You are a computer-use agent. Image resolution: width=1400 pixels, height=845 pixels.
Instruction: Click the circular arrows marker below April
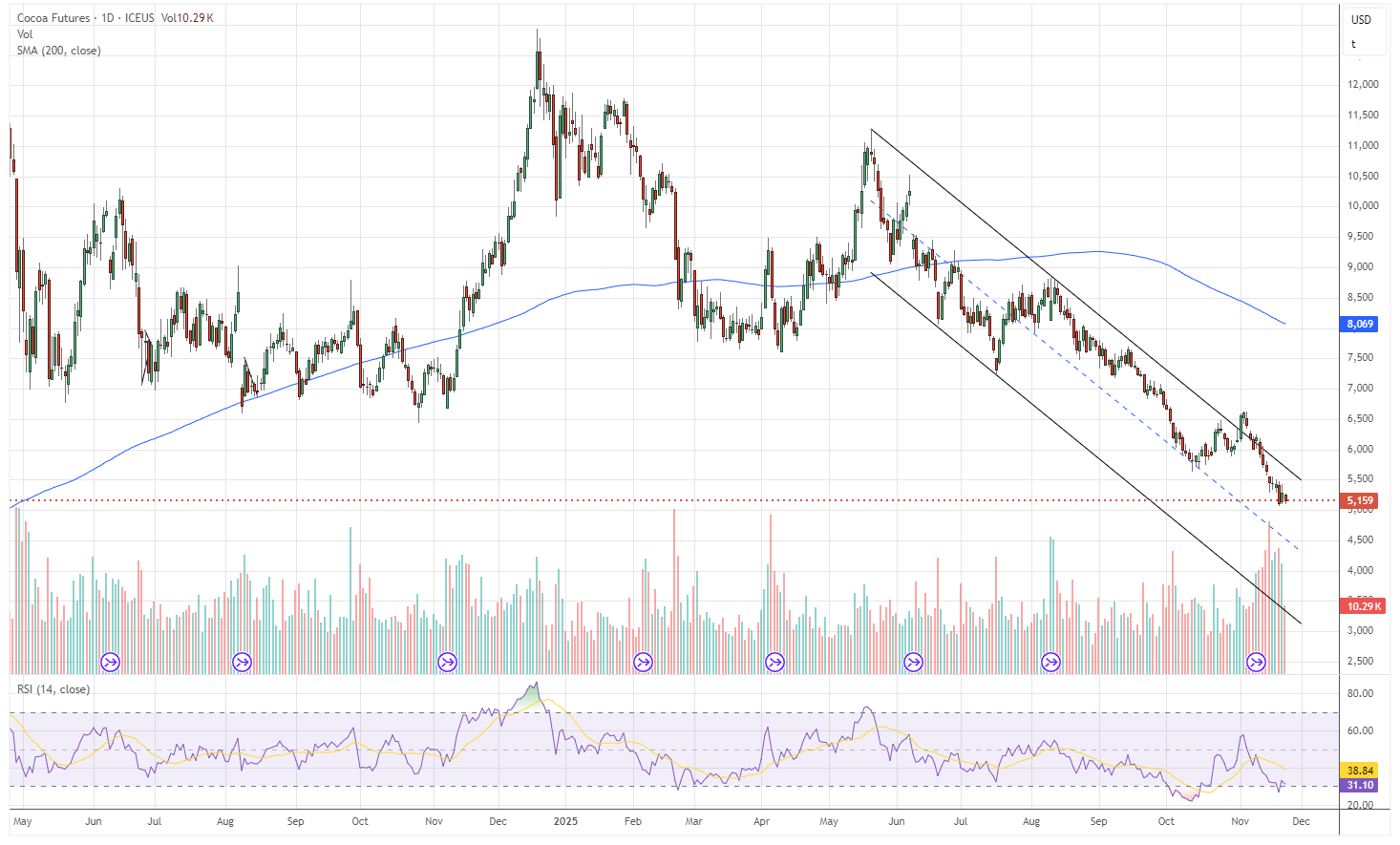pyautogui.click(x=774, y=660)
